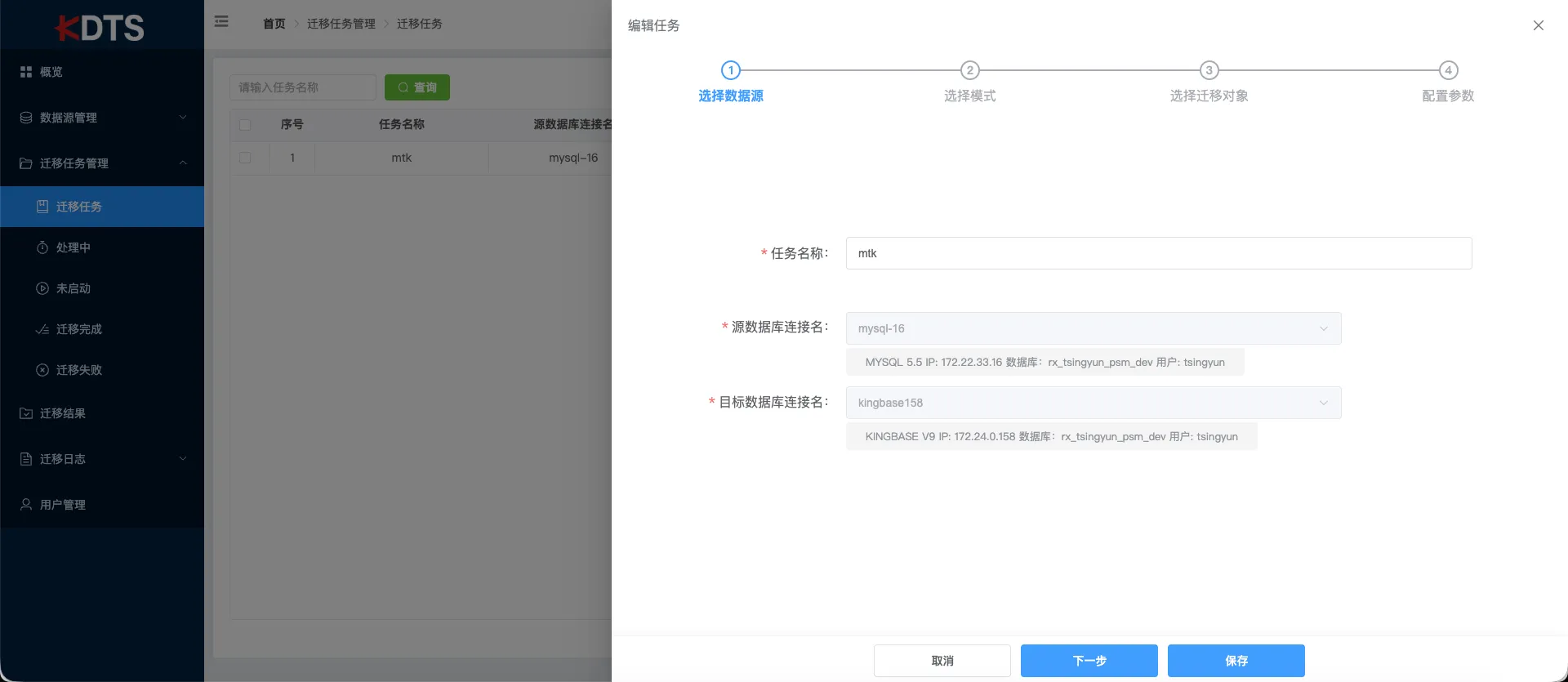The height and width of the screenshot is (682, 1568).
Task: Click the 数据源管理 database icon
Action: 26,118
